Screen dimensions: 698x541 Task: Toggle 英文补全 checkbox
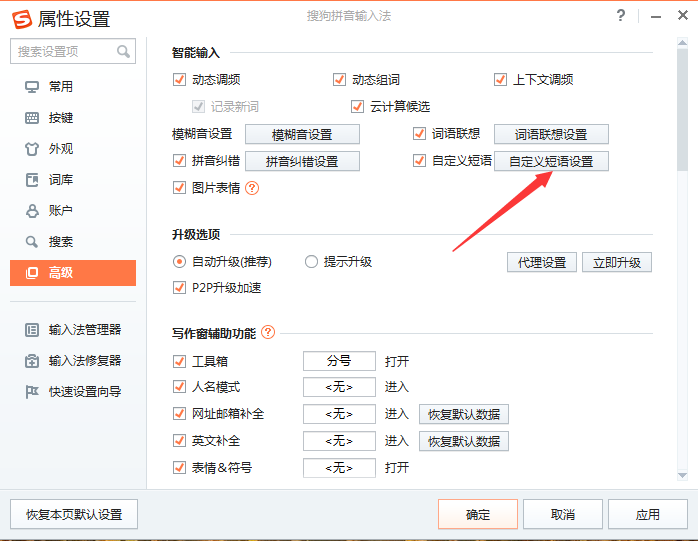click(179, 441)
